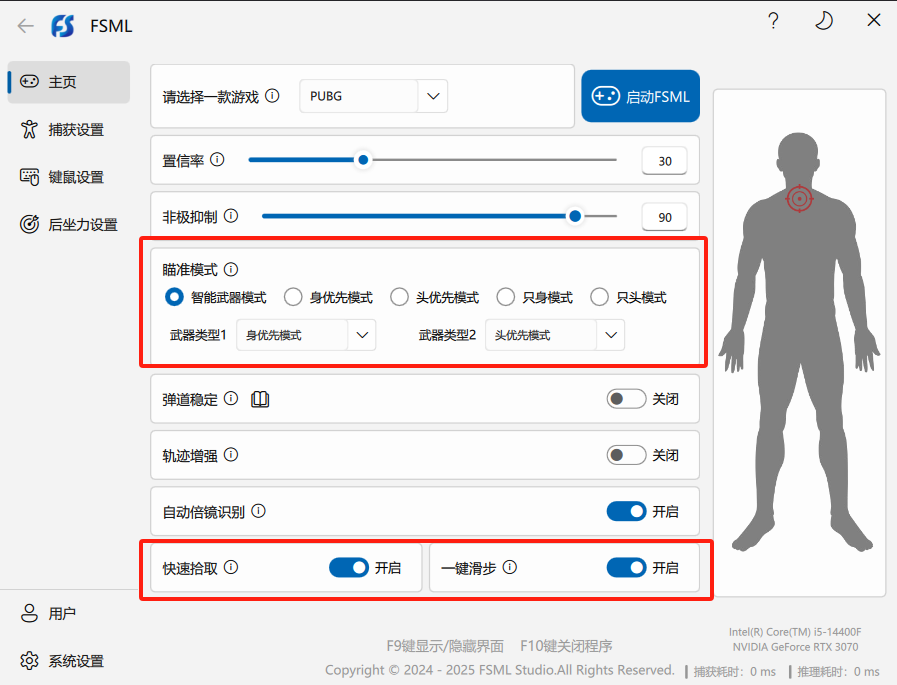Image resolution: width=897 pixels, height=685 pixels.
Task: Enable the 弹道稳定 toggle switch
Action: [x=626, y=399]
